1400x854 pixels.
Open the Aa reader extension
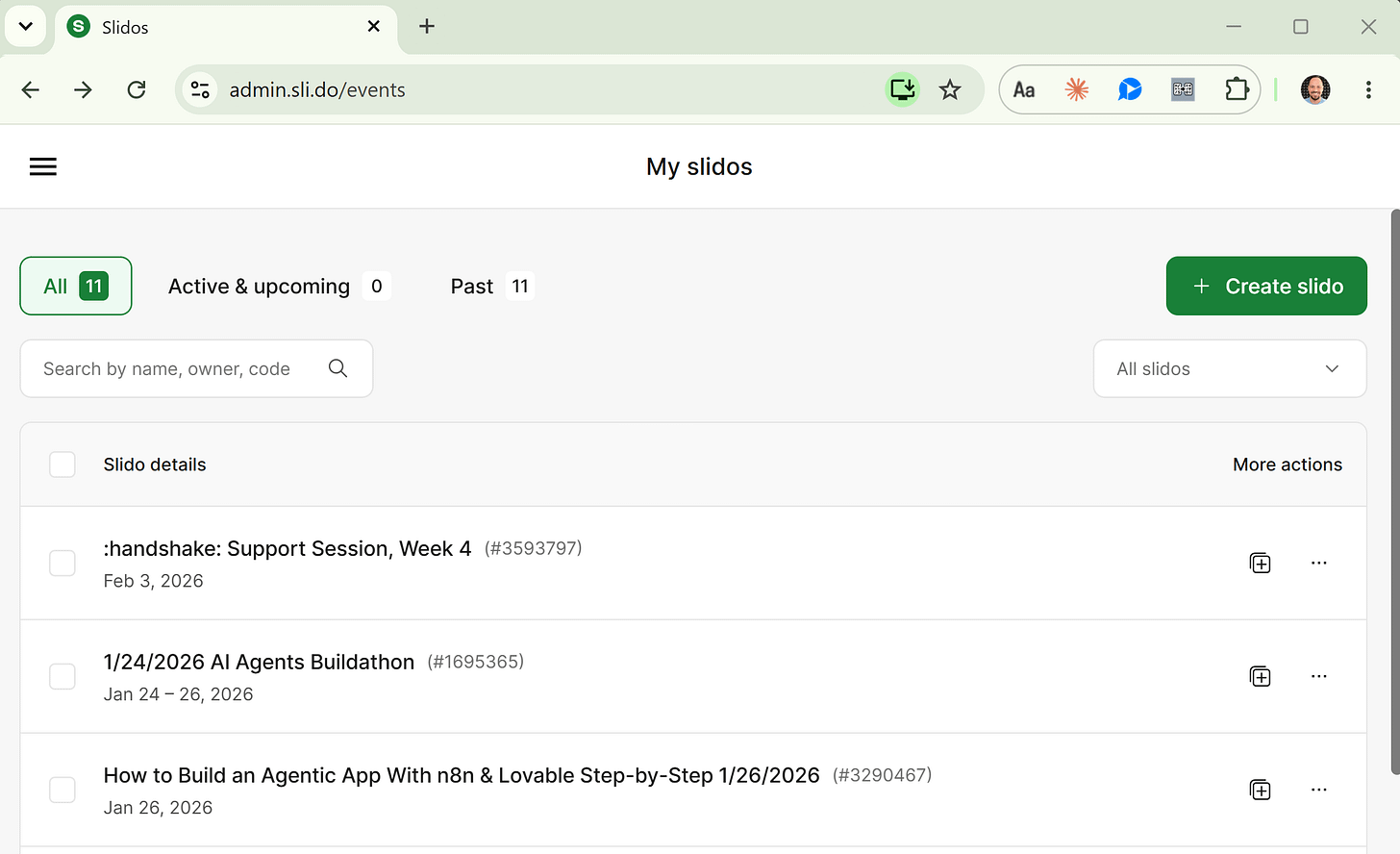1024,89
